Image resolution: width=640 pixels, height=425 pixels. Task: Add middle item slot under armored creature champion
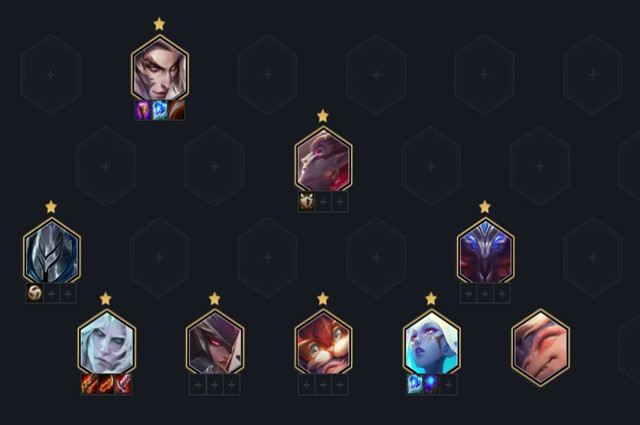(485, 294)
